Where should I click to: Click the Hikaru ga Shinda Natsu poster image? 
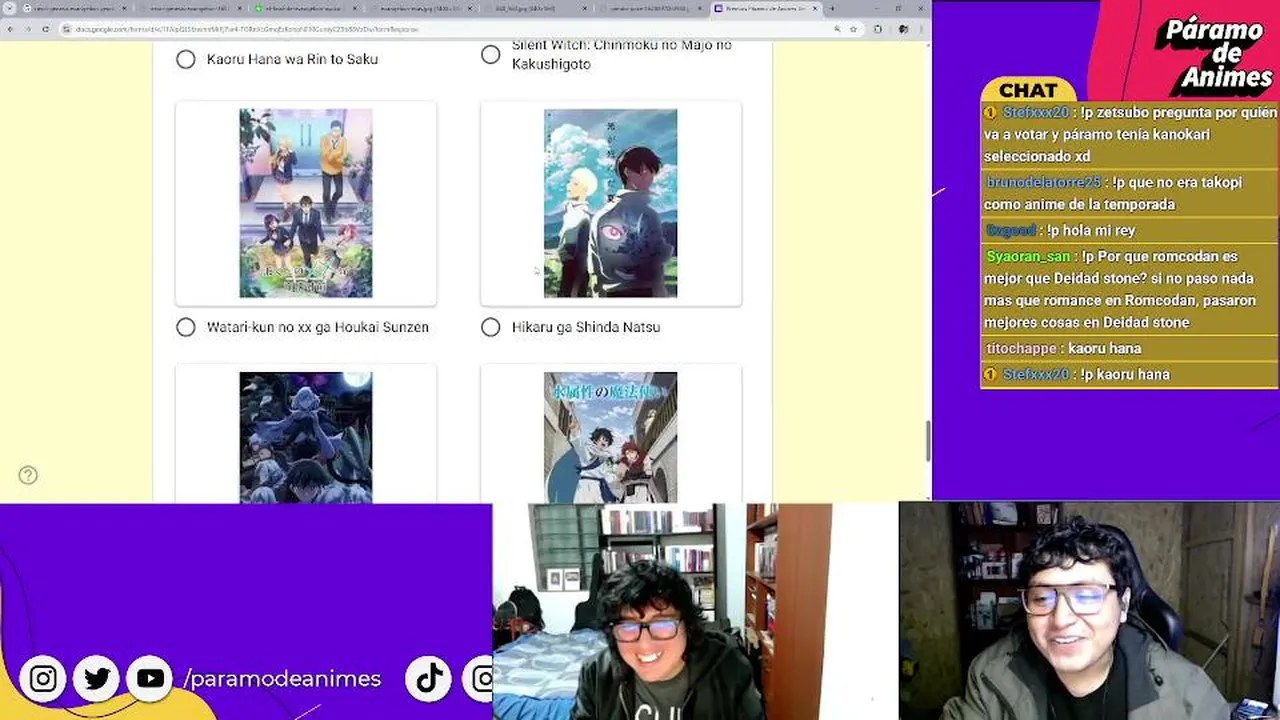tap(610, 203)
